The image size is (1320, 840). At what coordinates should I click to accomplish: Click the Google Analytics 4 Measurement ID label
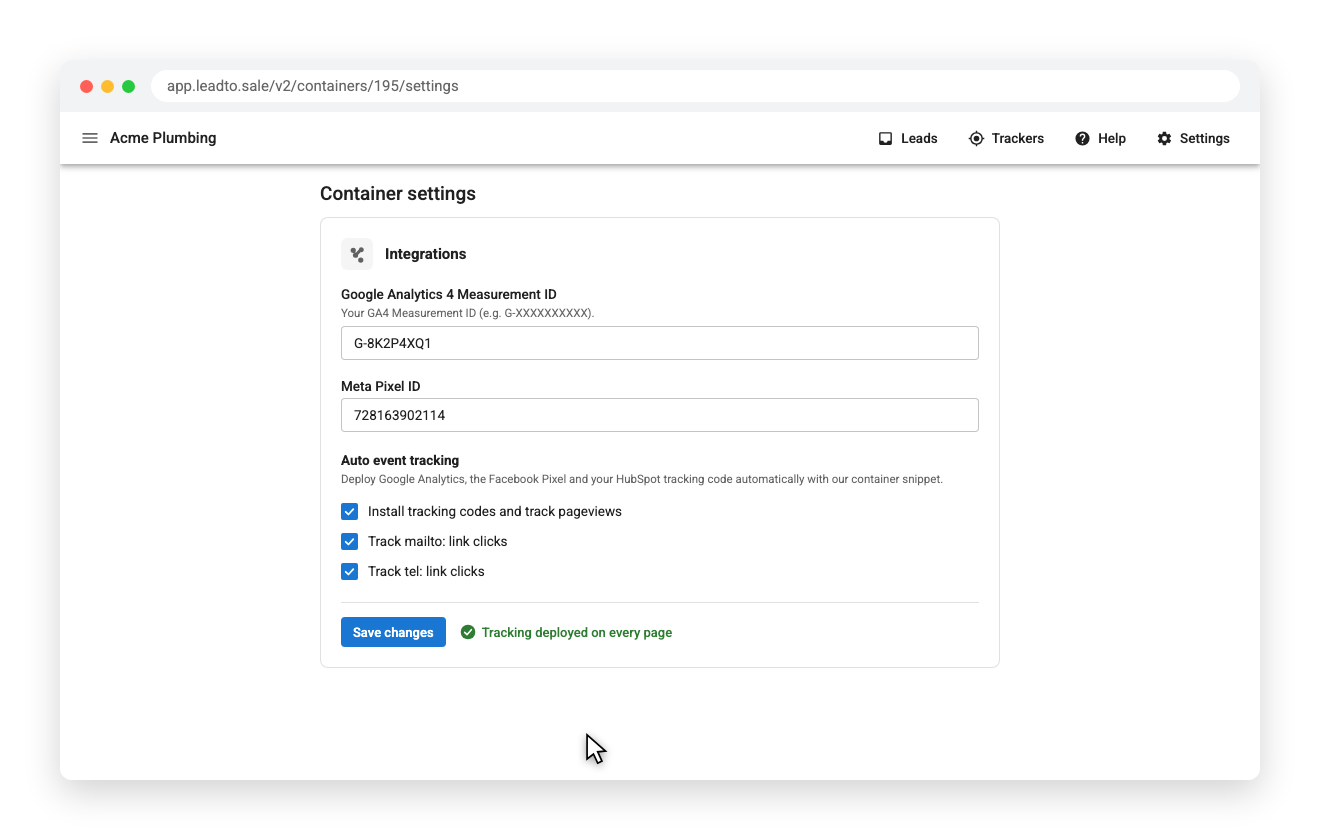[449, 294]
